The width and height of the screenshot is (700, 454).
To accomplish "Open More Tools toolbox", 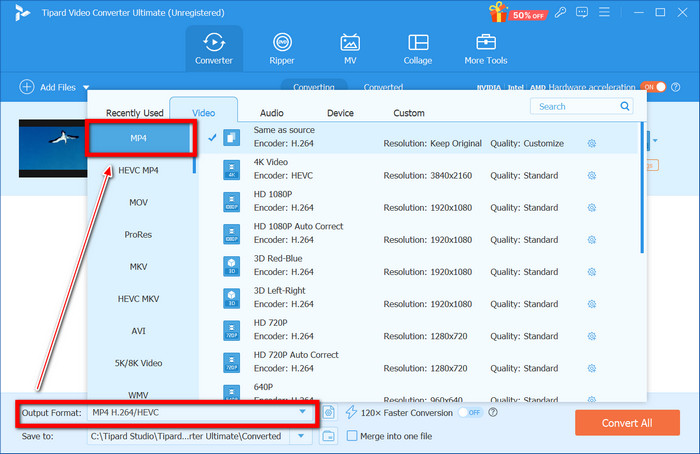I will 486,49.
